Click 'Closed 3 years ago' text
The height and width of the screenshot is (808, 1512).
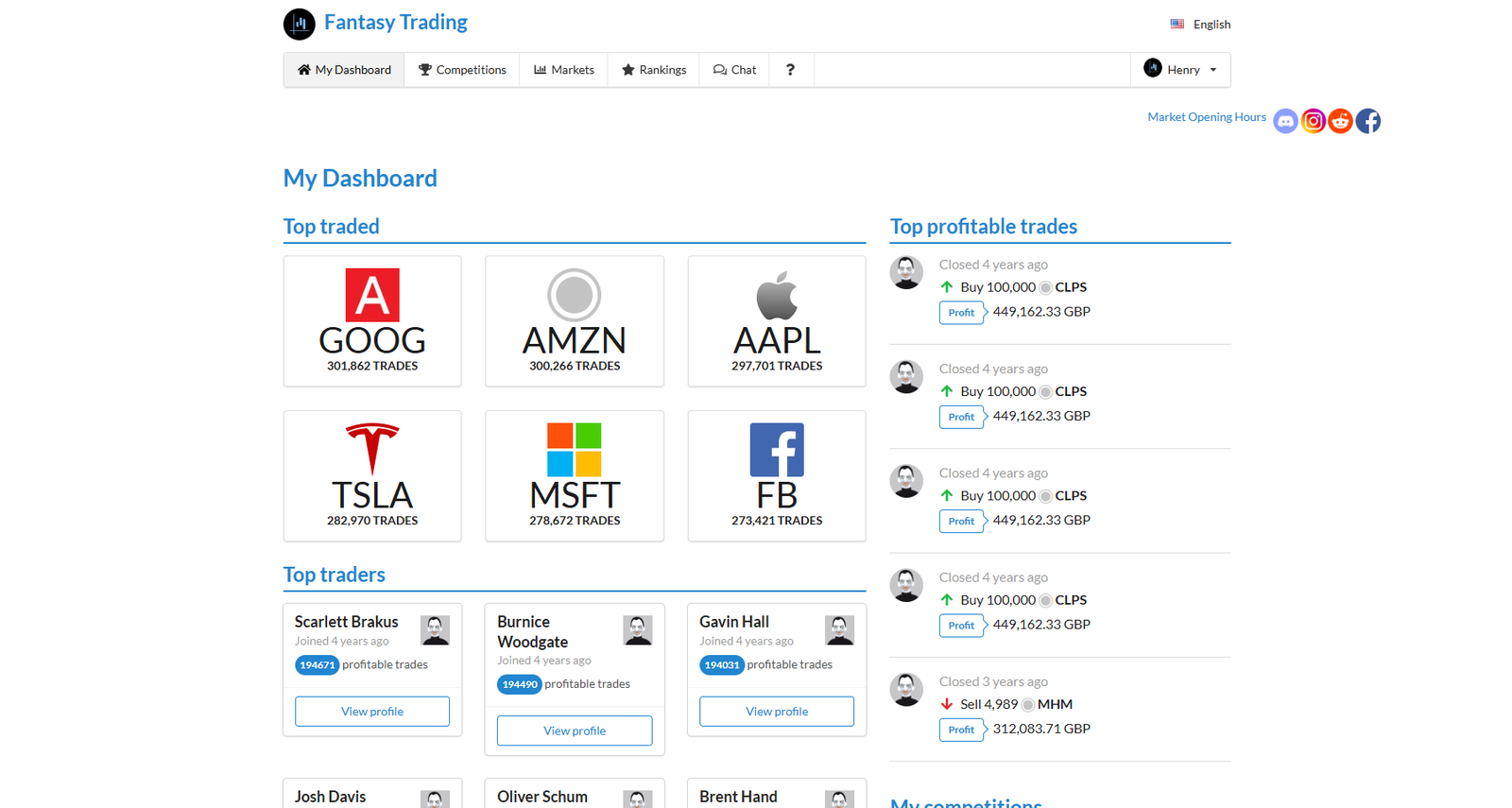tap(993, 681)
